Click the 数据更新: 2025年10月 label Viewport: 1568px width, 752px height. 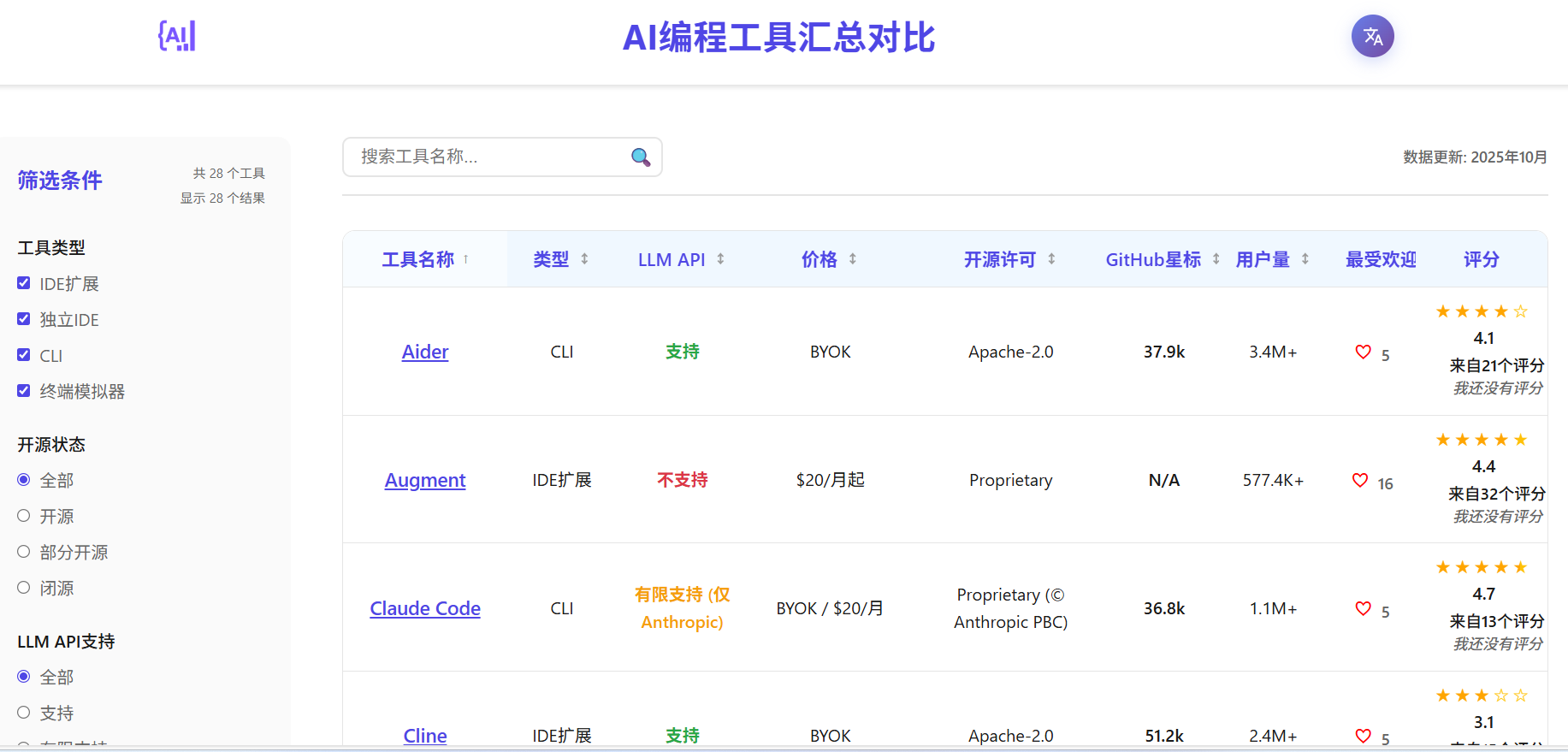(x=1475, y=157)
